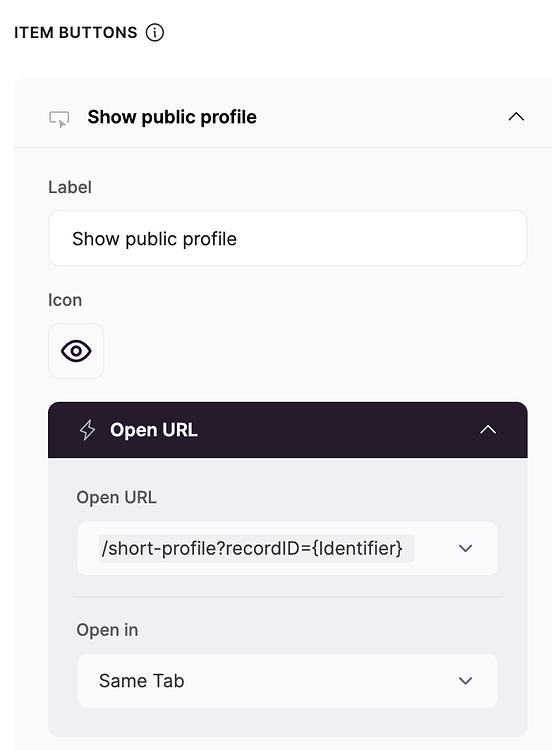Image resolution: width=552 pixels, height=750 pixels.
Task: Click empty space in the Open URL combo box
Action: tap(433, 548)
